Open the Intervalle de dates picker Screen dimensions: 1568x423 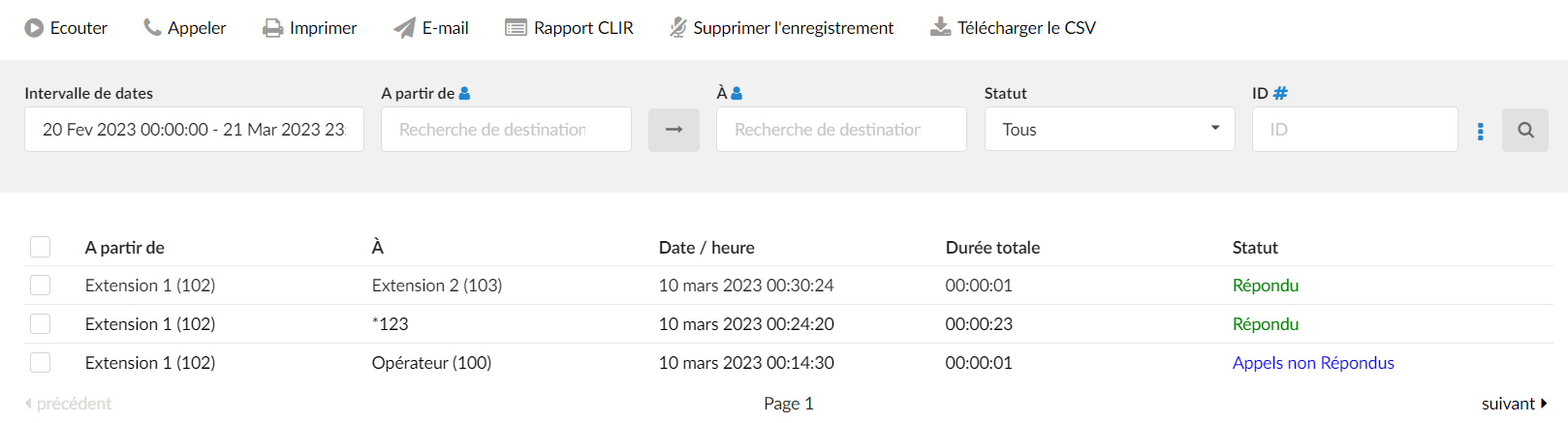point(194,130)
